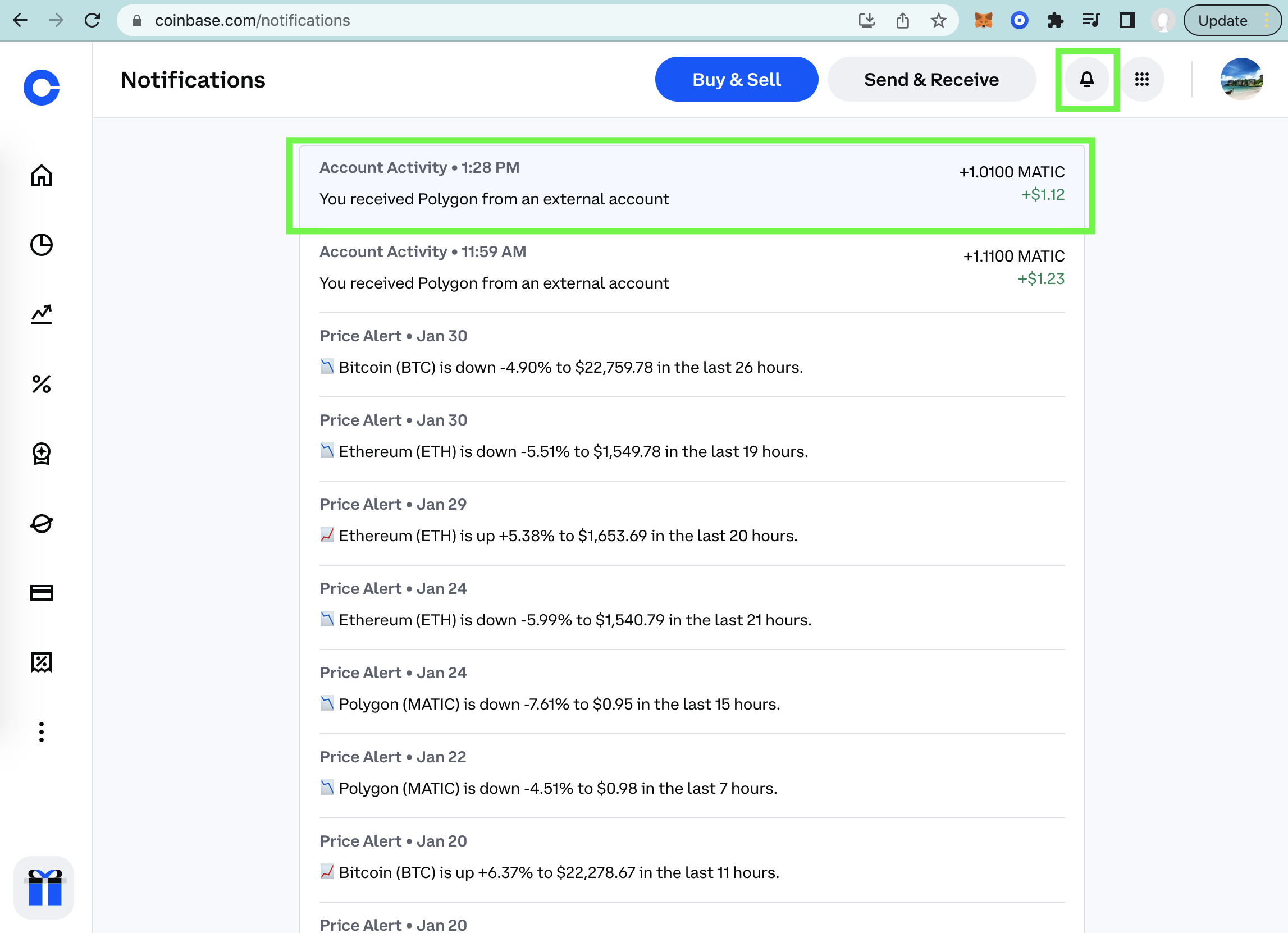Click the site lock icon in address bar
1288x933 pixels.
(137, 20)
